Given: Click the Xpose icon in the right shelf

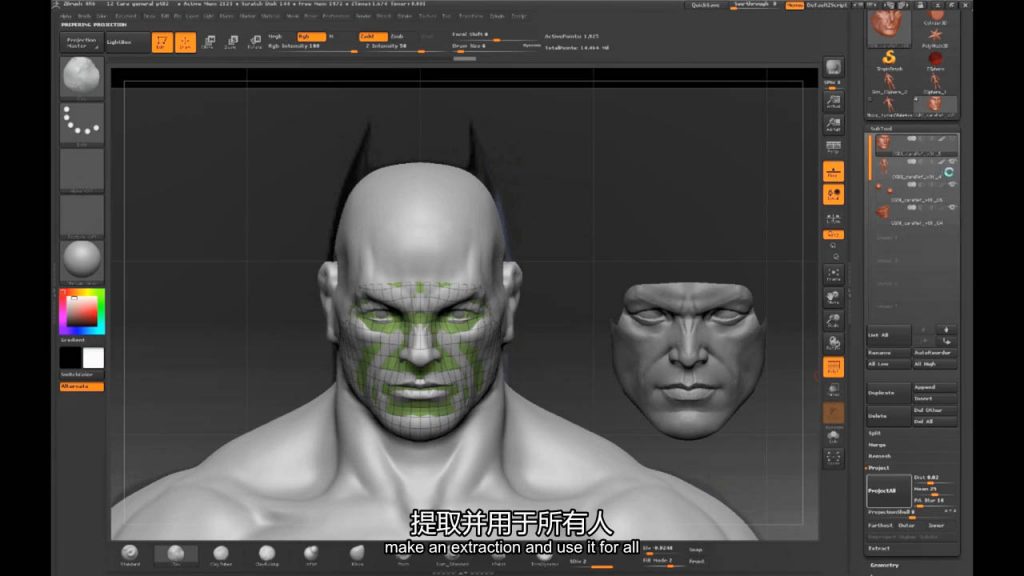Looking at the screenshot, I should tap(833, 457).
